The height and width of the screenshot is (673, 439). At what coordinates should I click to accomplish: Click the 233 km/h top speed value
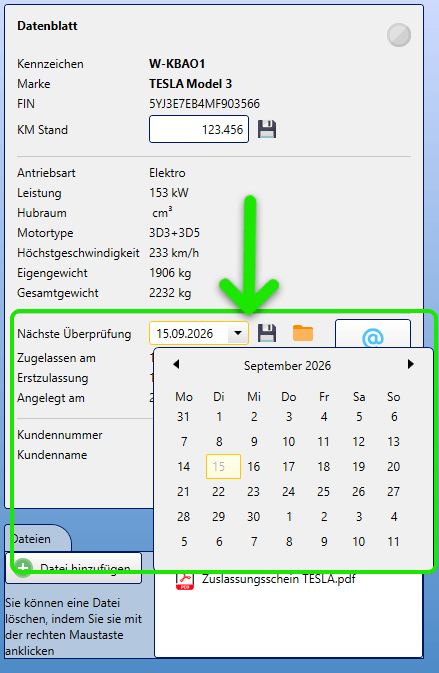174,253
